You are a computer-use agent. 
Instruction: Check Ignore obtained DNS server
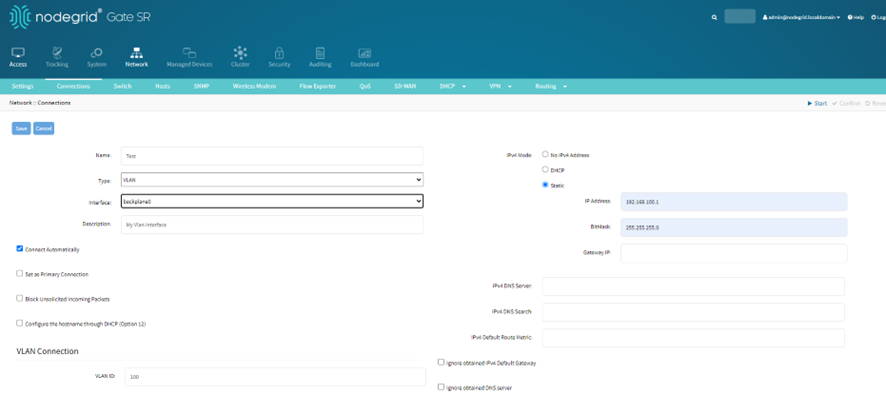(x=441, y=388)
